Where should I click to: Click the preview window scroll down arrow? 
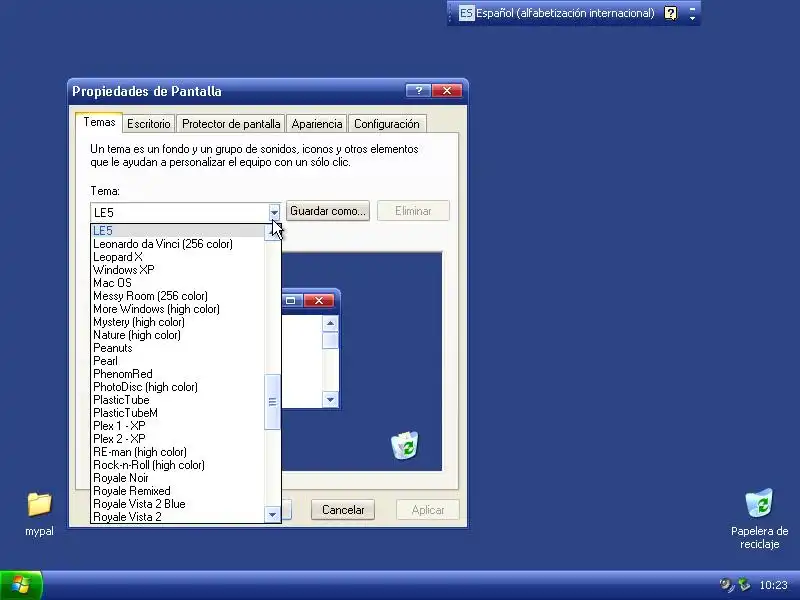coord(330,399)
